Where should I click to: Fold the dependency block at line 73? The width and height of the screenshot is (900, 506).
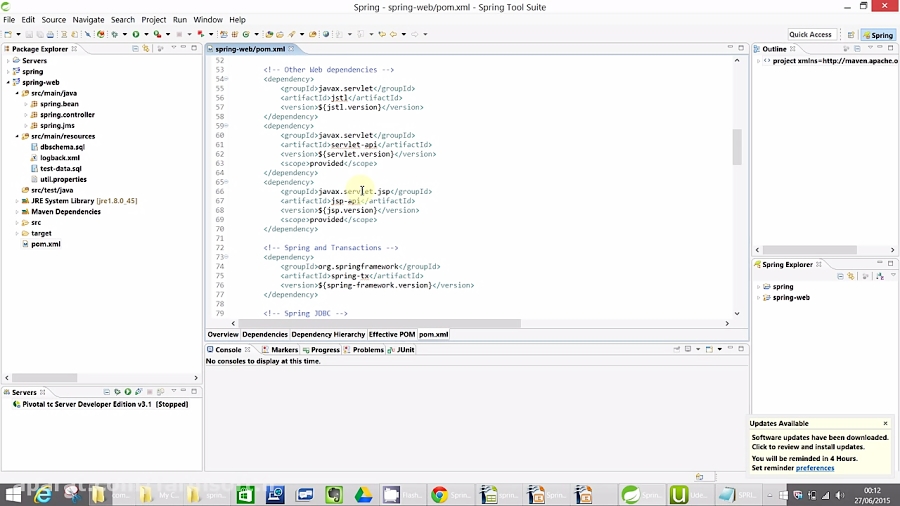(x=227, y=257)
